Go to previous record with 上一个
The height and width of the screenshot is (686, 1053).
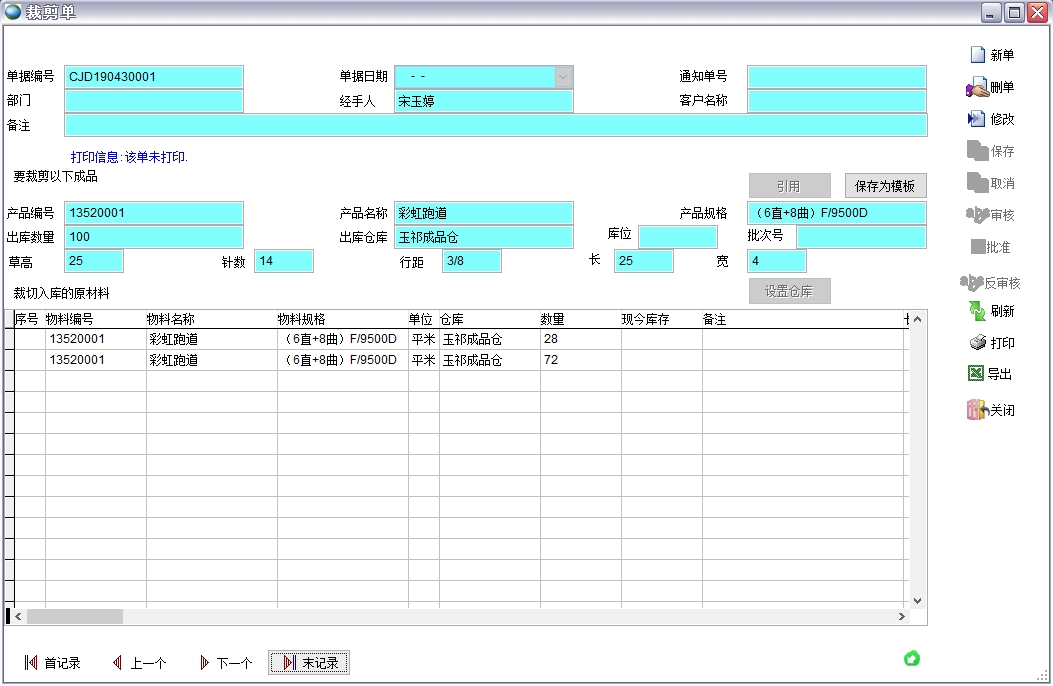[118, 663]
